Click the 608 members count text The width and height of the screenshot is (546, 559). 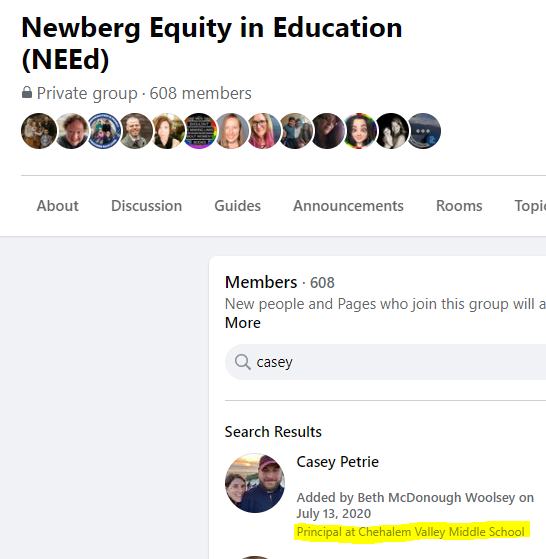click(200, 93)
